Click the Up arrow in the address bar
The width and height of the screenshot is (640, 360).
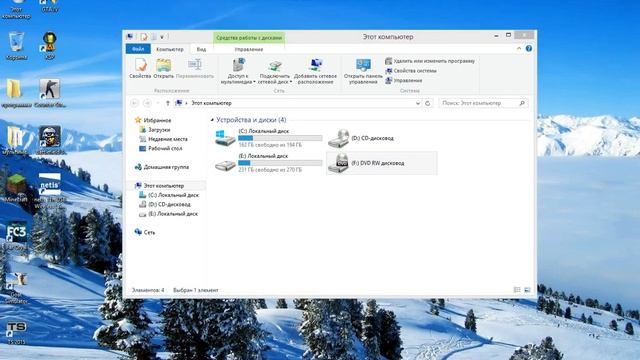(167, 103)
